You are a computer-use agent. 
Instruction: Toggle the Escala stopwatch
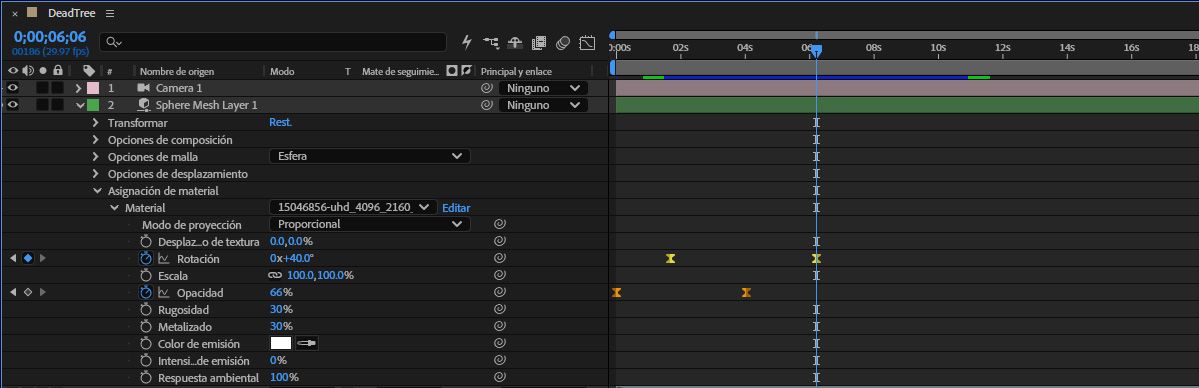[146, 276]
